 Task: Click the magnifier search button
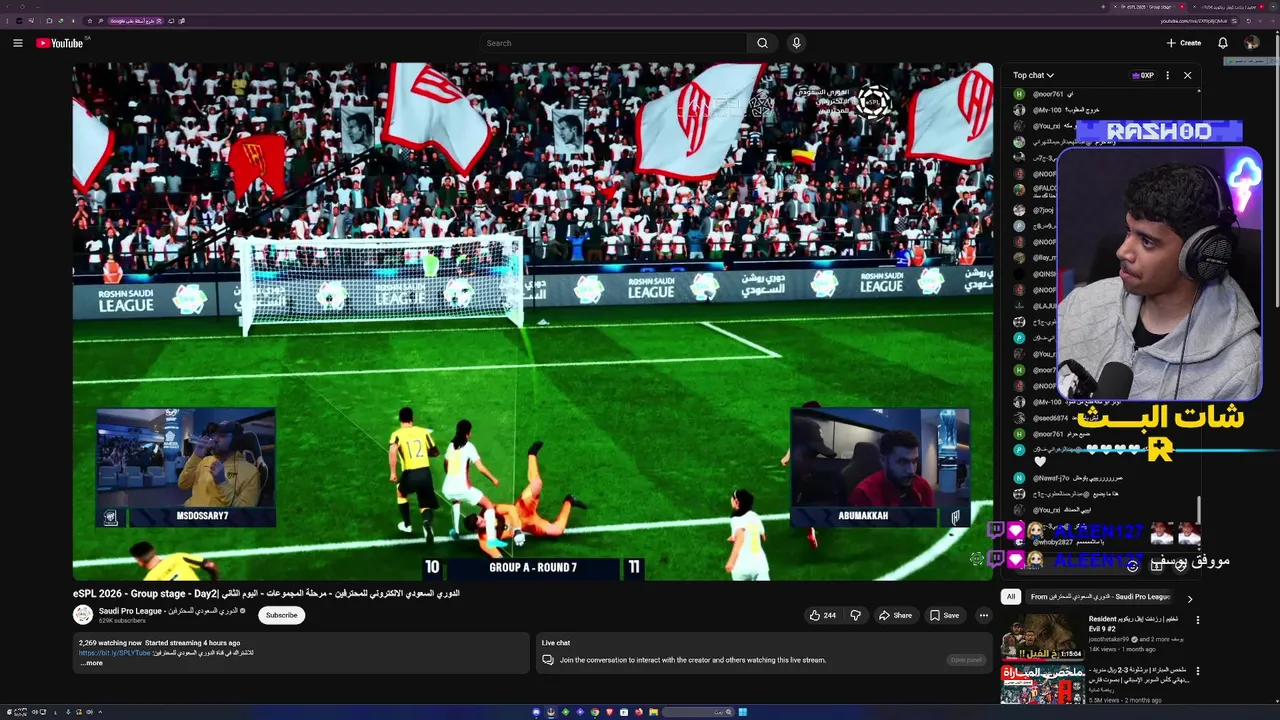762,43
